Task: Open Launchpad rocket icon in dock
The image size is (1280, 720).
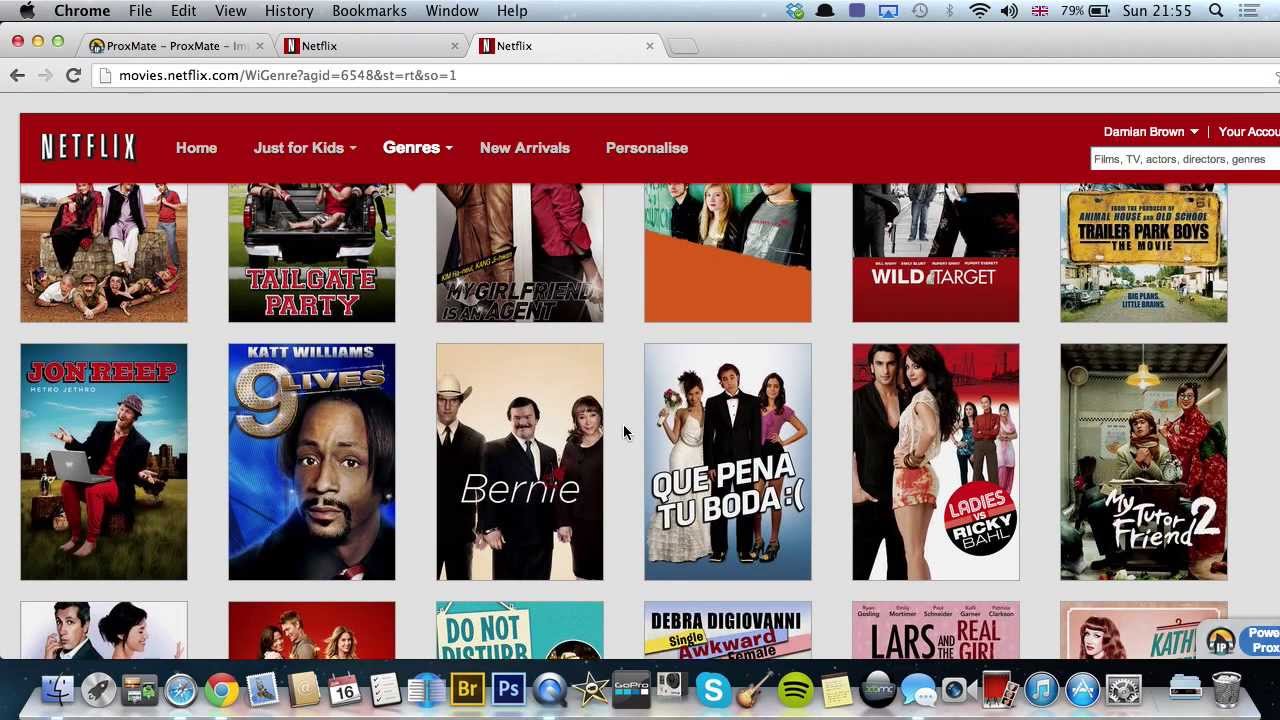Action: (99, 689)
